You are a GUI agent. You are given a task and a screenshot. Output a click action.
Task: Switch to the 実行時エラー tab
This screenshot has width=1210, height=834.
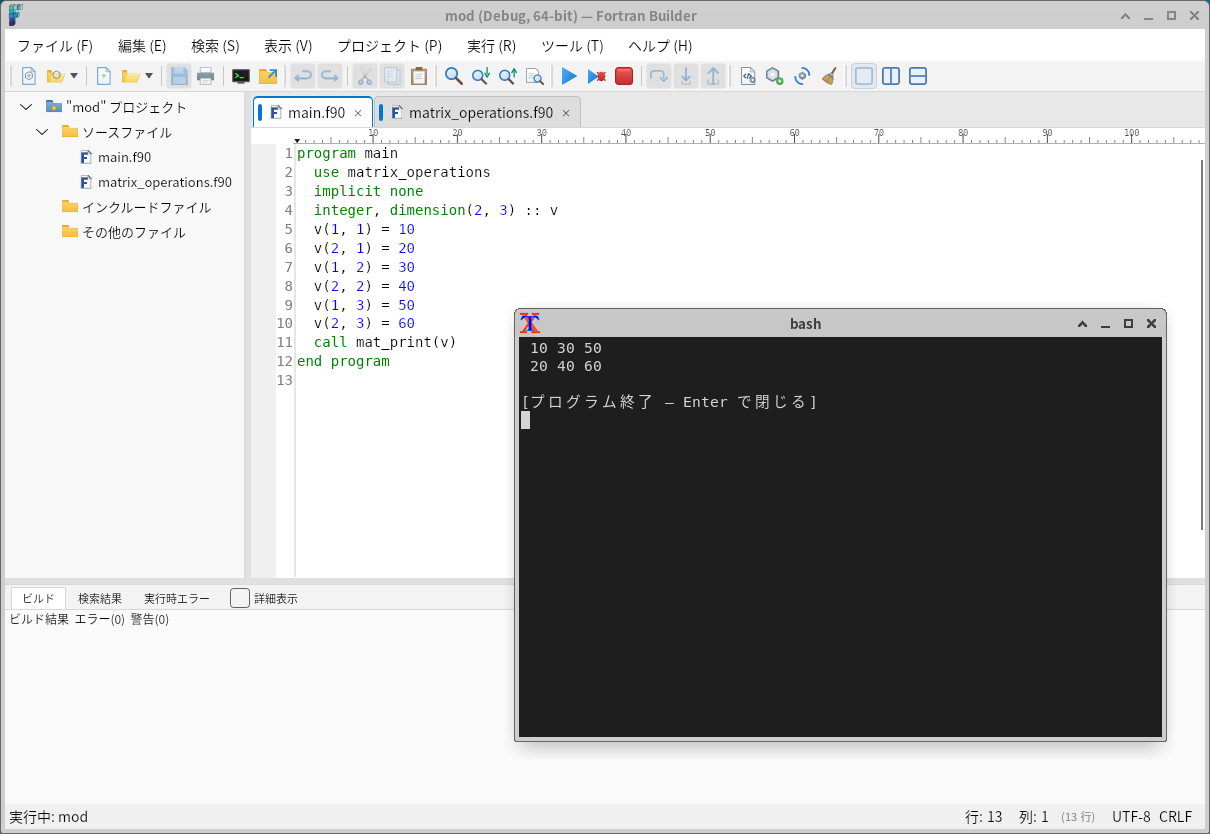coord(177,598)
